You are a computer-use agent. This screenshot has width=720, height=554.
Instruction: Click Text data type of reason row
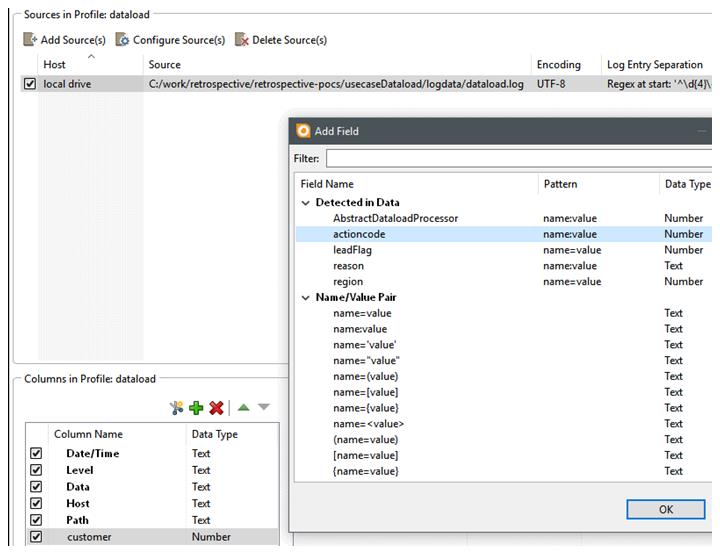(x=673, y=266)
